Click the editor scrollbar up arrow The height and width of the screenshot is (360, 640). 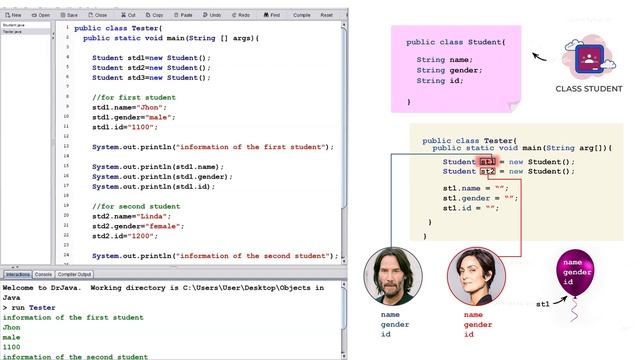tap(344, 25)
